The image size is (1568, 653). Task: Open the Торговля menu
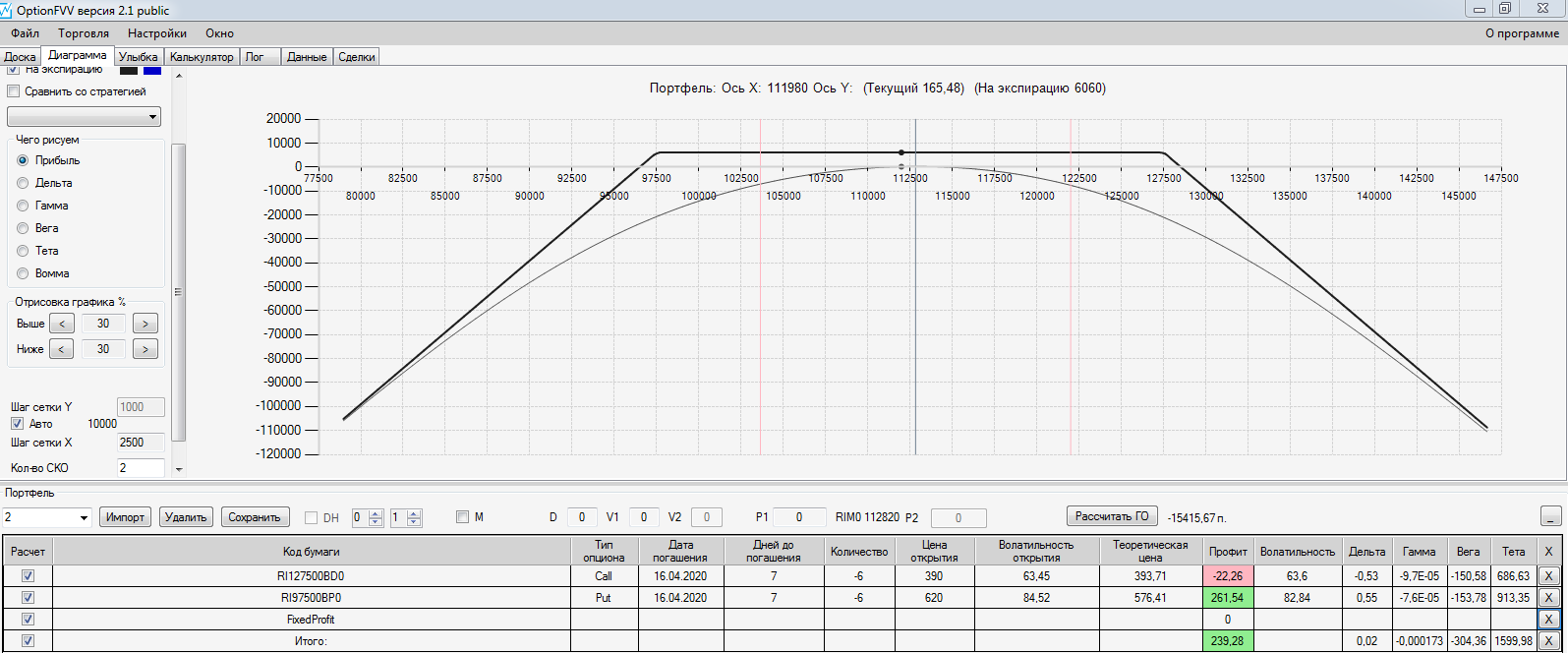point(84,33)
